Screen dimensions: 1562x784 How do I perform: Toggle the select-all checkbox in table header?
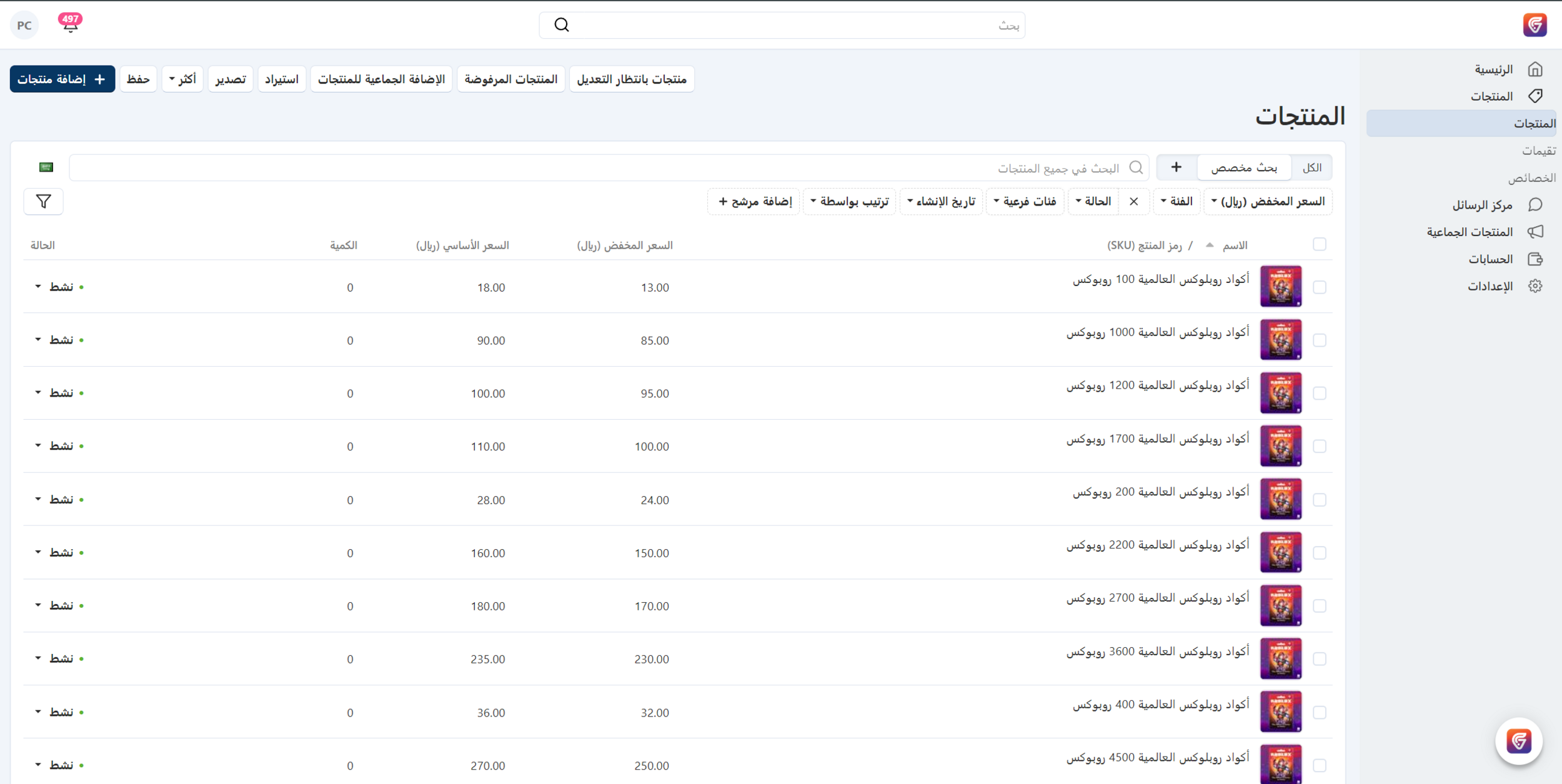(x=1319, y=244)
